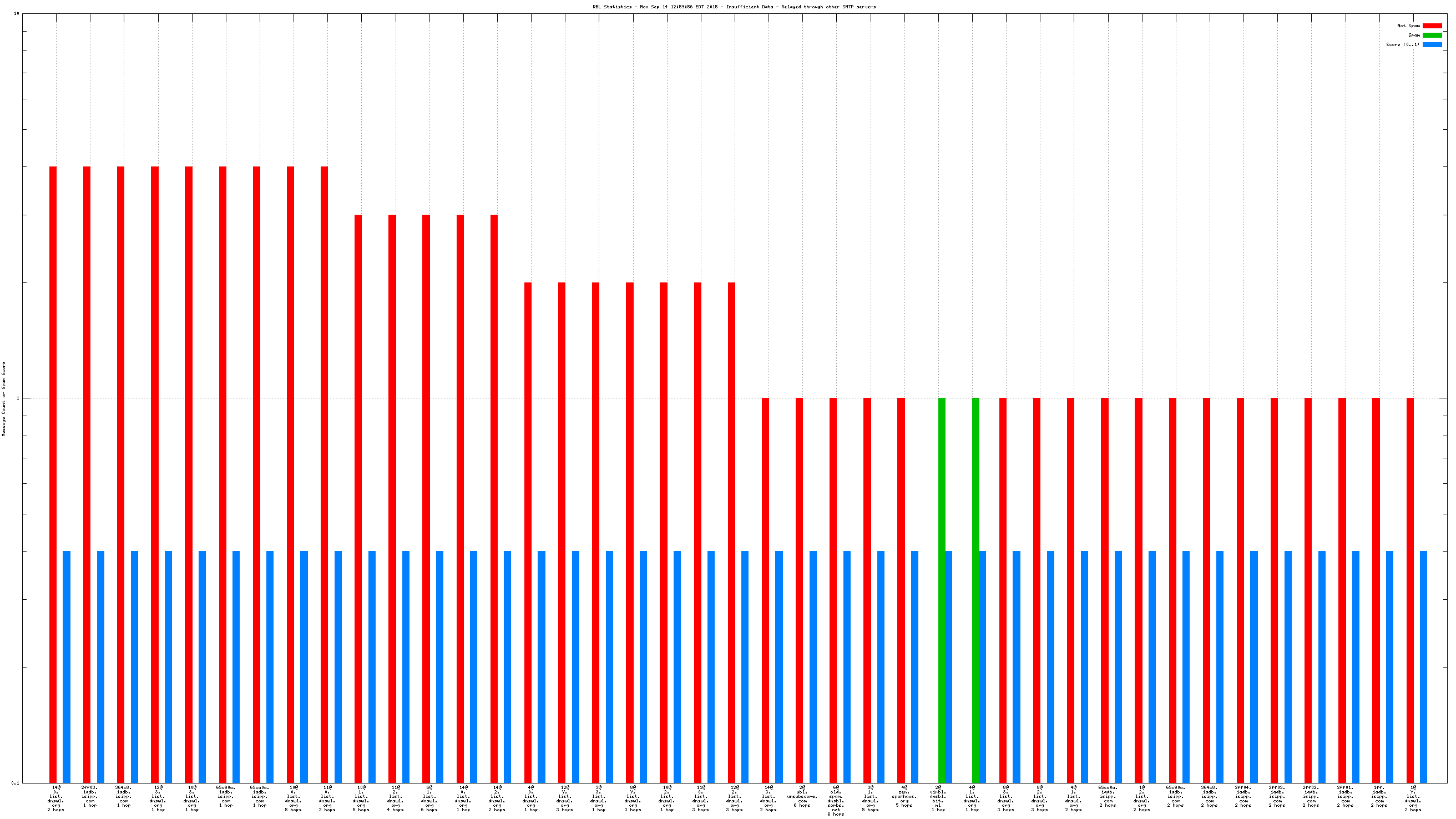Click the ubl.unsubscore.com axis label
This screenshot has width=1456, height=819.
(802, 796)
